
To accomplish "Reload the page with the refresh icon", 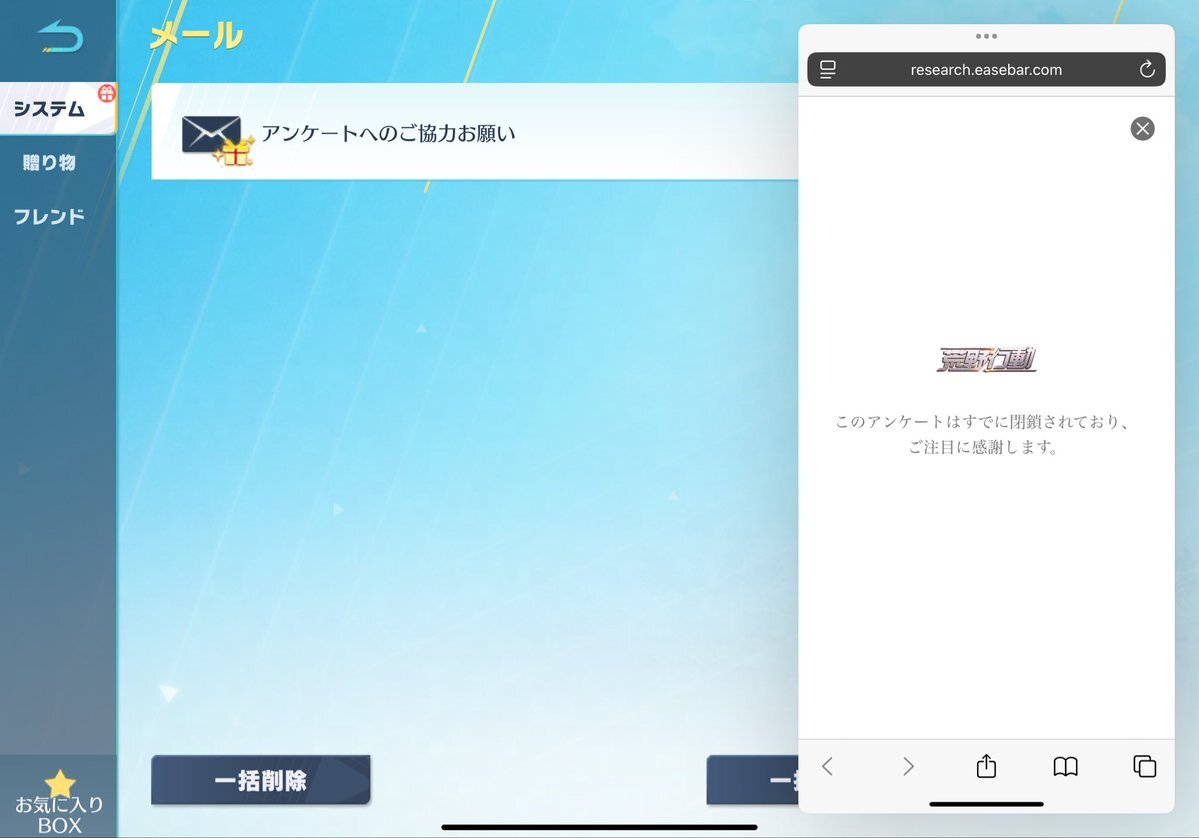I will 1146,70.
